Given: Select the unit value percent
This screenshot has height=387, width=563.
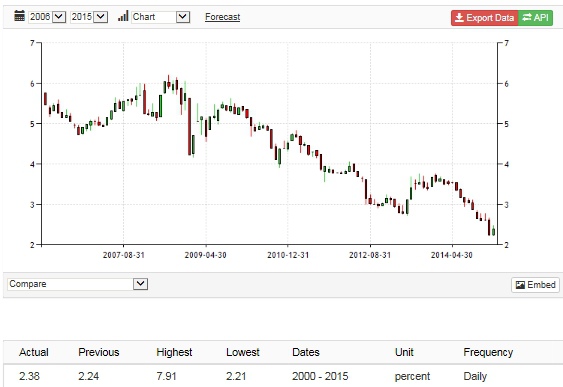Looking at the screenshot, I should (412, 376).
